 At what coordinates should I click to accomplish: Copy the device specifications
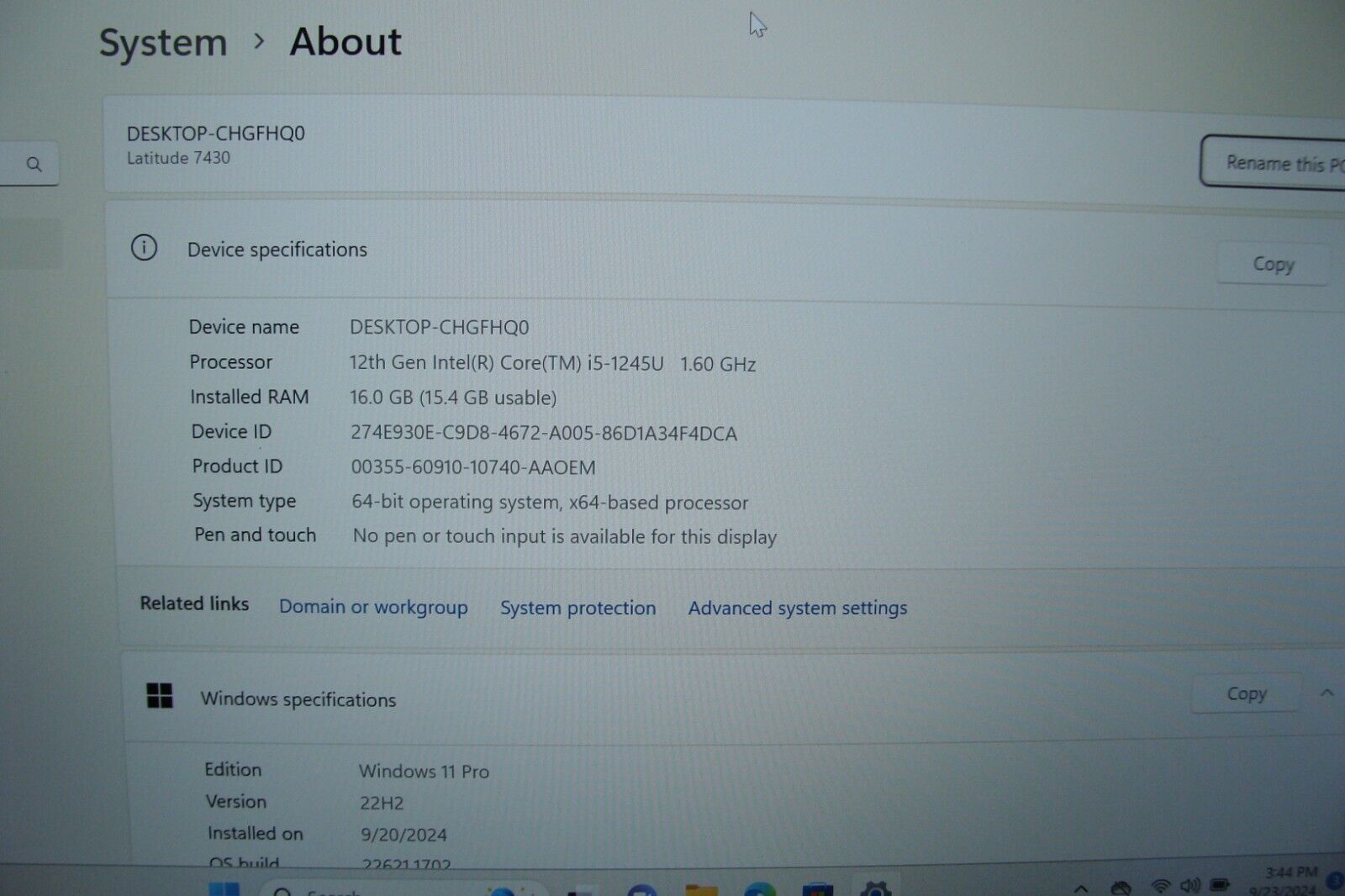click(x=1272, y=265)
